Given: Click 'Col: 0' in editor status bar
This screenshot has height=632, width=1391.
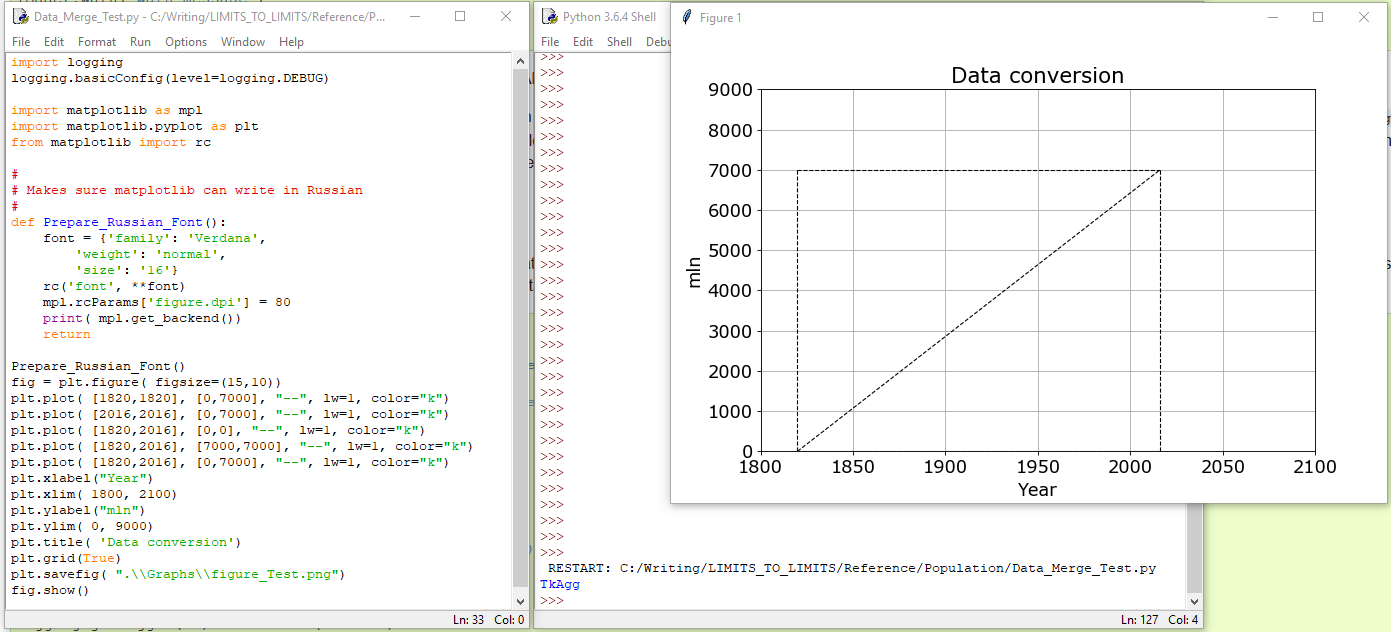Looking at the screenshot, I should 509,620.
